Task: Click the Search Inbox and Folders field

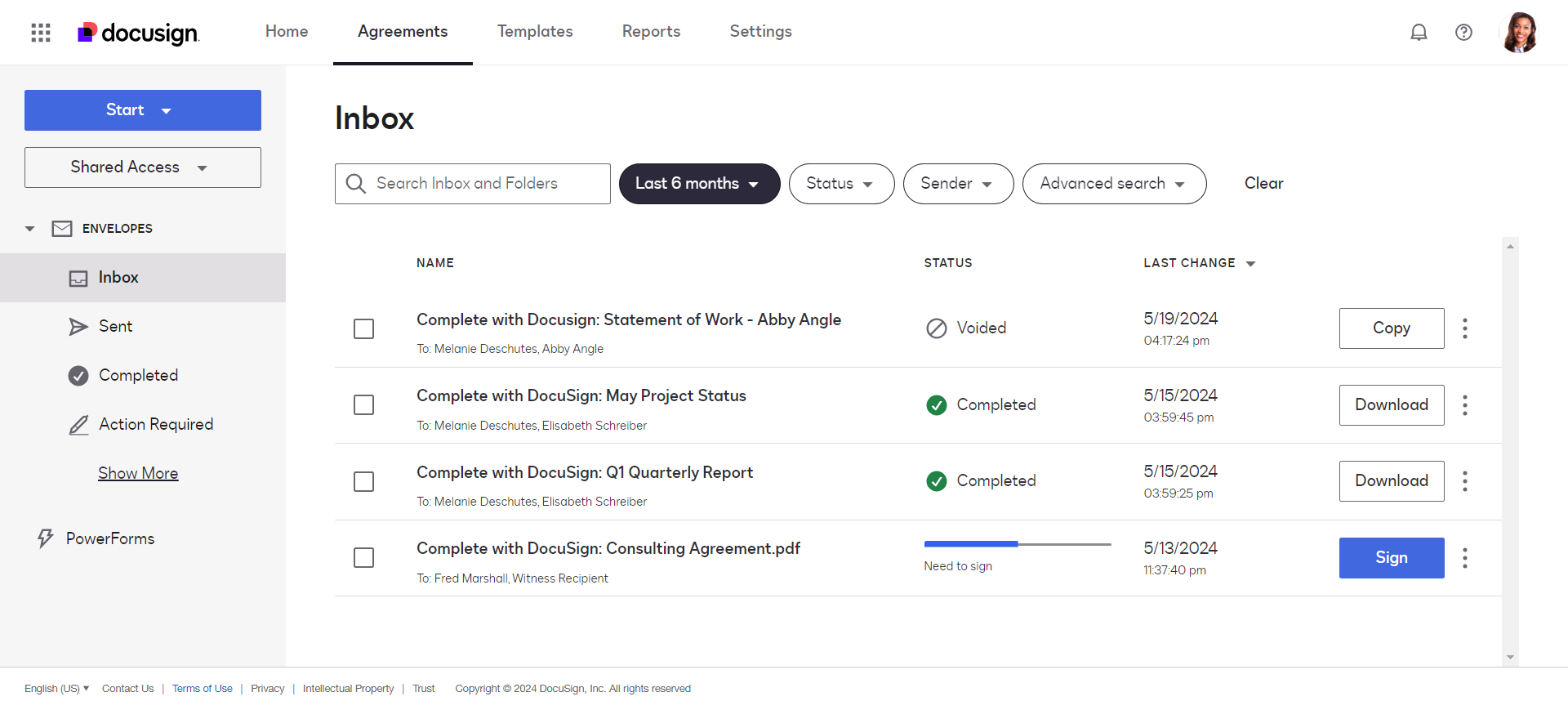Action: pyautogui.click(x=482, y=184)
